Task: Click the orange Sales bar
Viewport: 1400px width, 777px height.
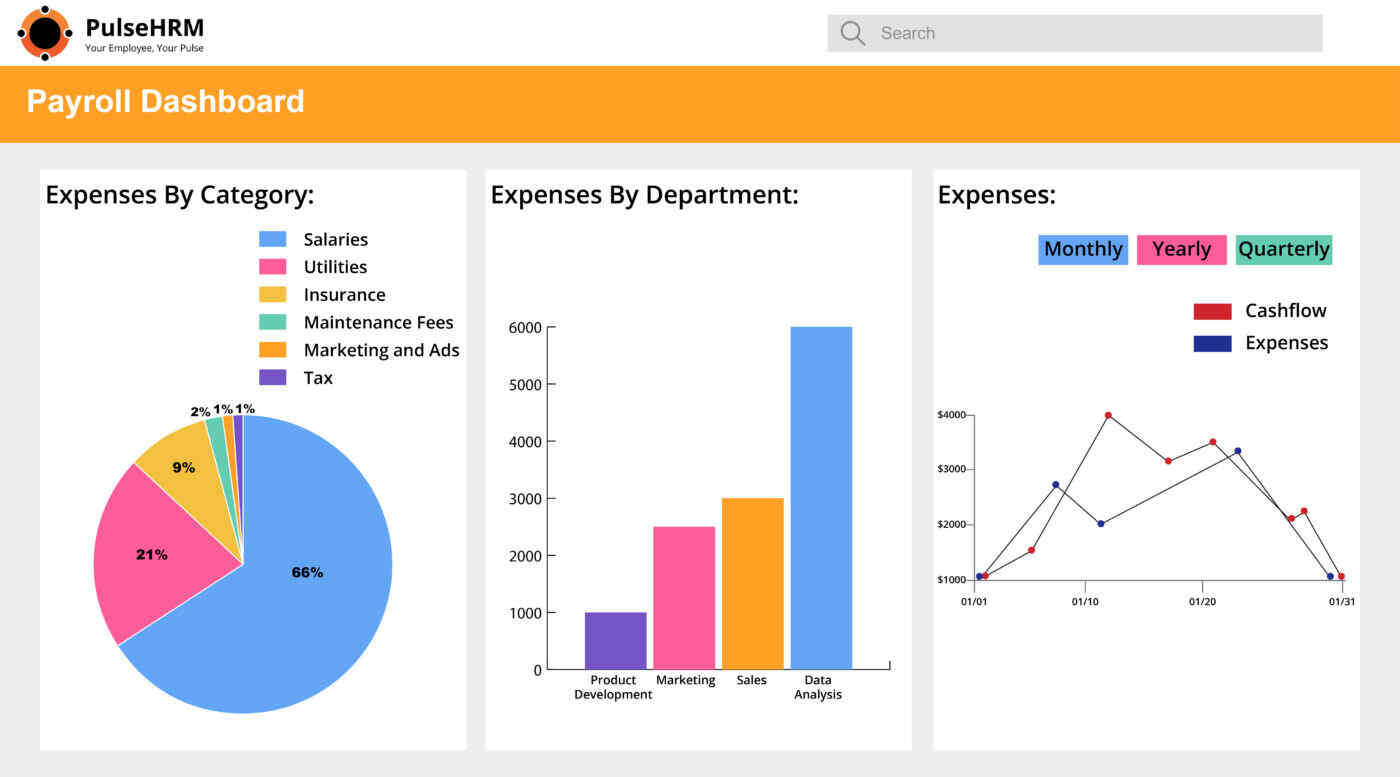Action: (752, 583)
